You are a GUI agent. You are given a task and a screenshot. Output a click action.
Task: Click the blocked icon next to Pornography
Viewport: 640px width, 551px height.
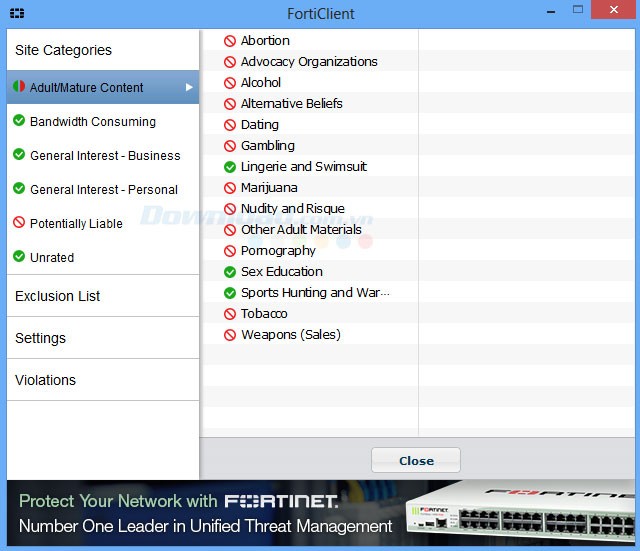click(230, 251)
